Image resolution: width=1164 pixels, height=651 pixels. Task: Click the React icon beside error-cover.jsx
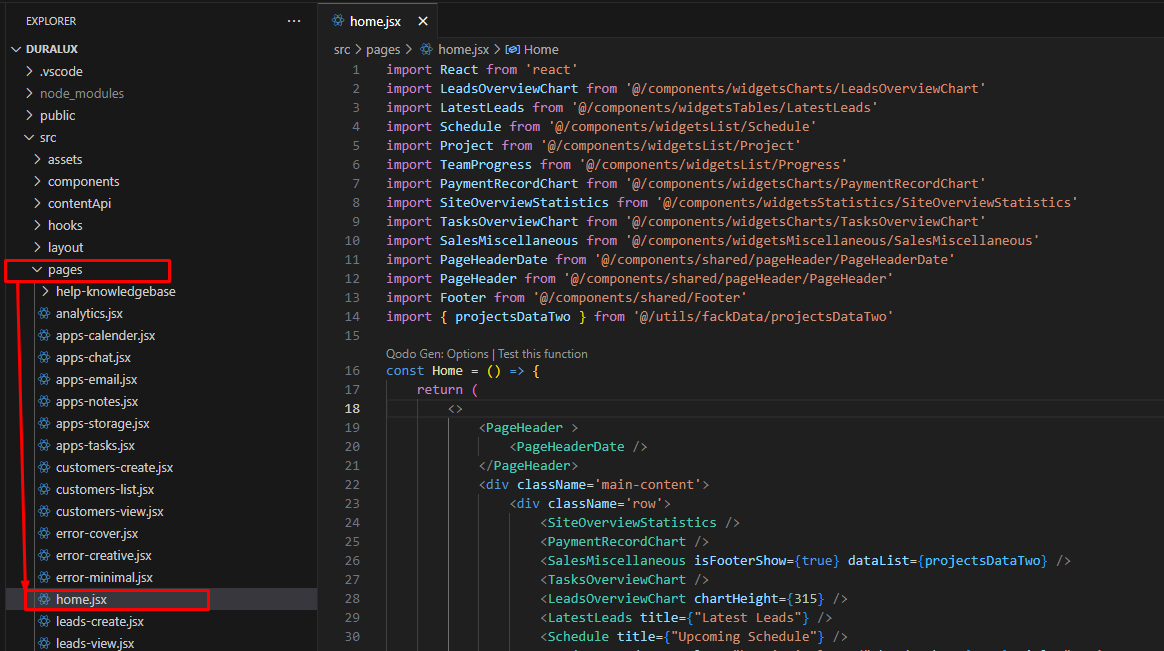tap(45, 533)
